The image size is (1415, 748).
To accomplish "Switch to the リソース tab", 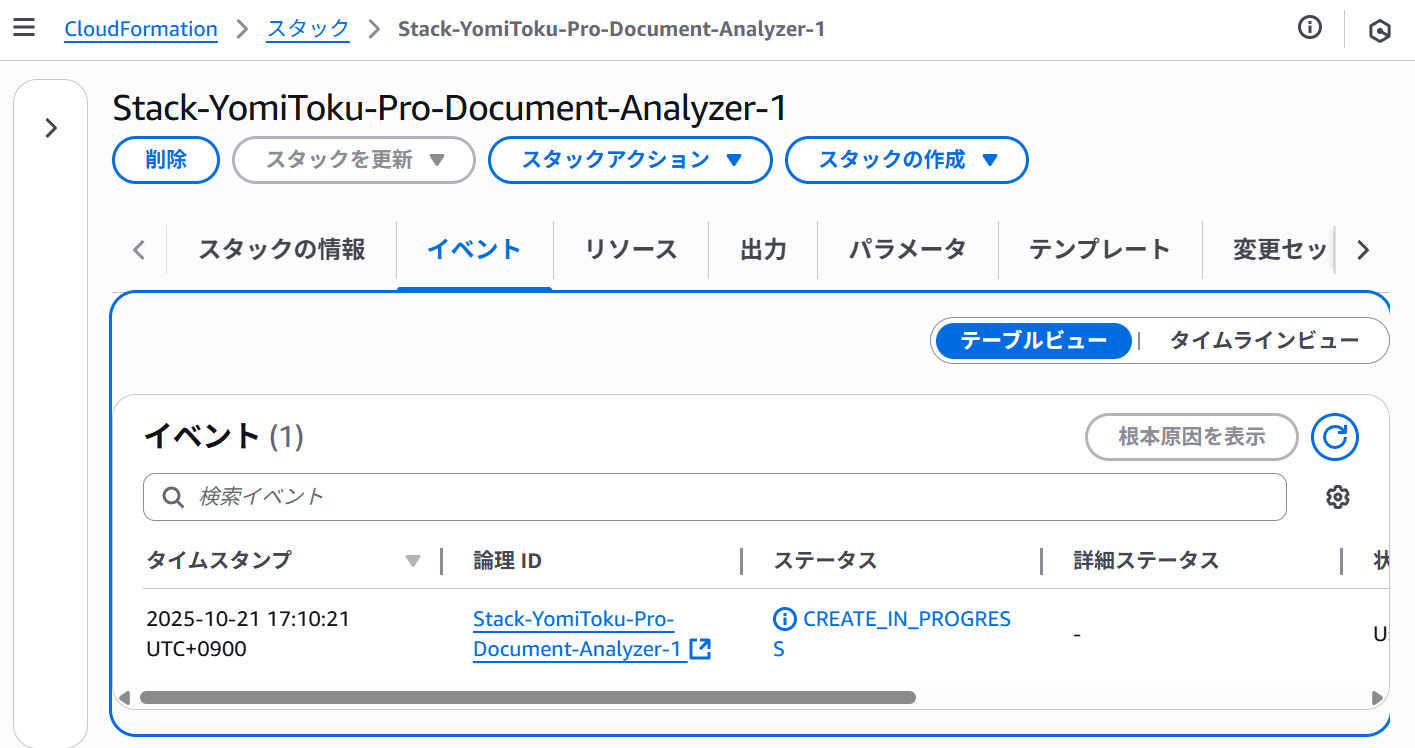I will tap(631, 250).
